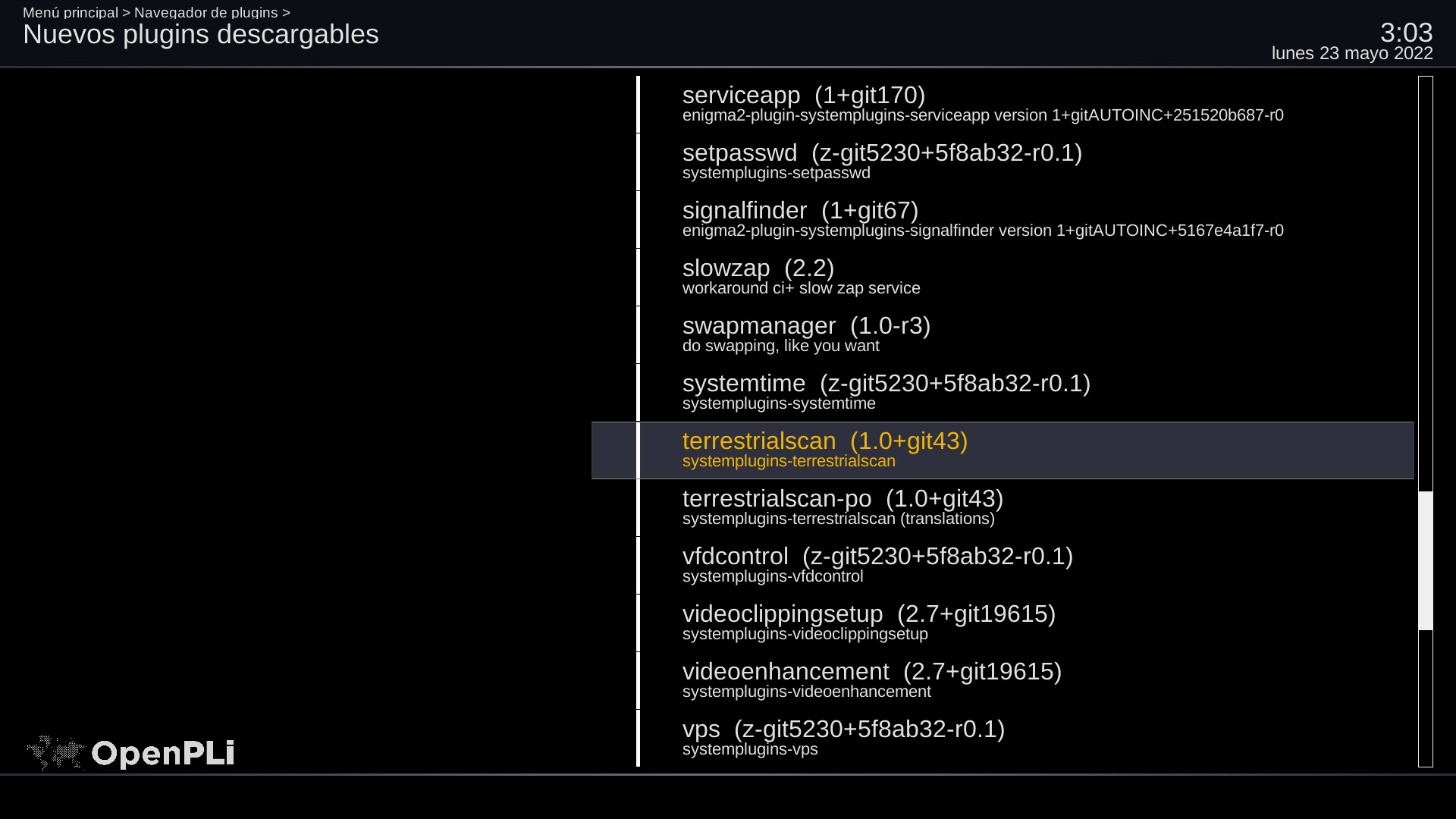Click Navegador de plugins breadcrumb

coord(206,12)
